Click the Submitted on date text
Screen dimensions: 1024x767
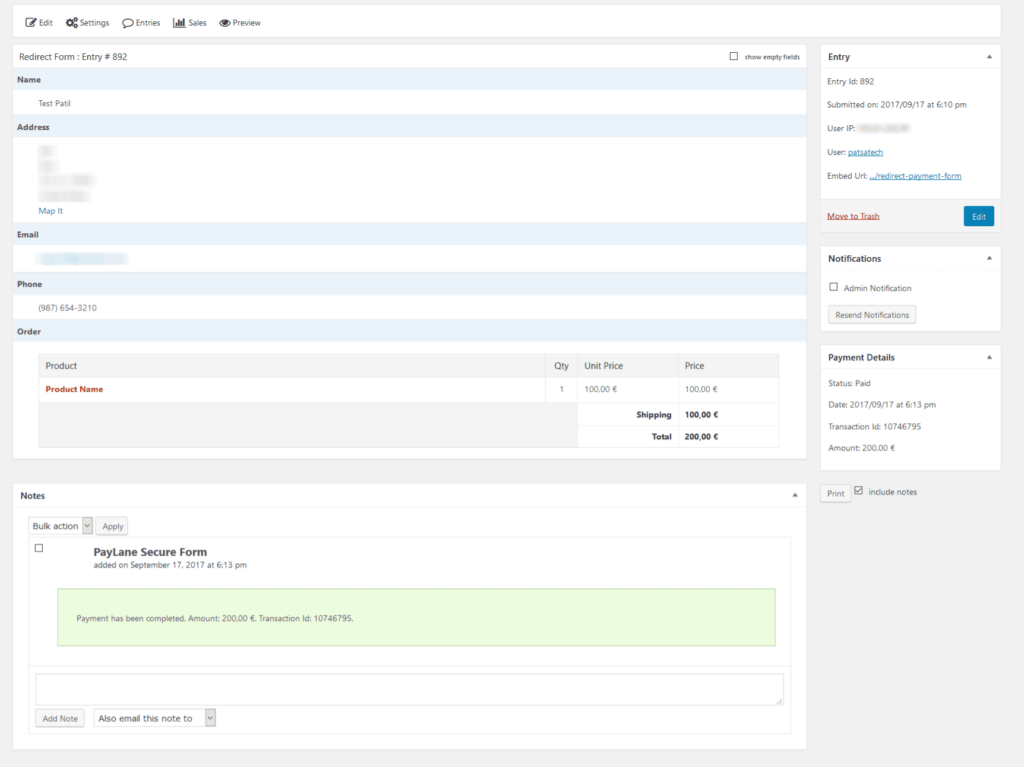(x=897, y=105)
